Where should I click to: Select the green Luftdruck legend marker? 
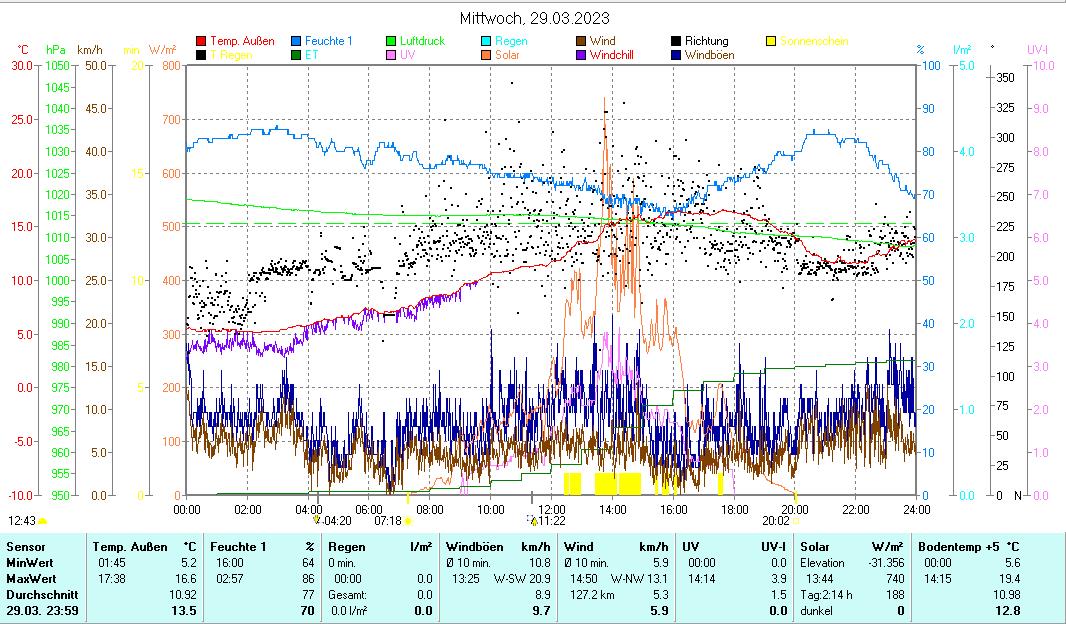[x=392, y=42]
